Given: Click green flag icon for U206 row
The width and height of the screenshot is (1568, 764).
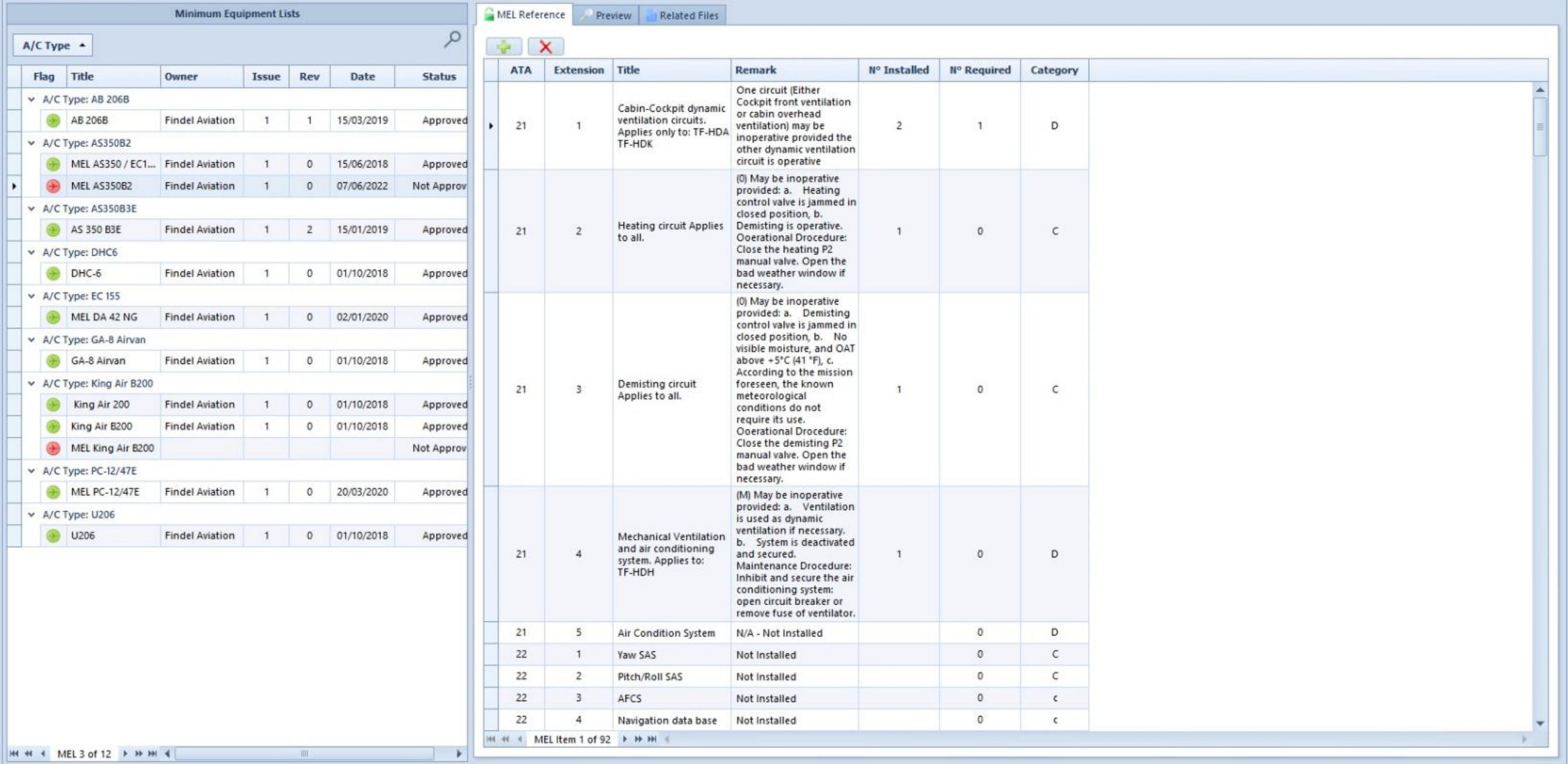Looking at the screenshot, I should pyautogui.click(x=53, y=536).
